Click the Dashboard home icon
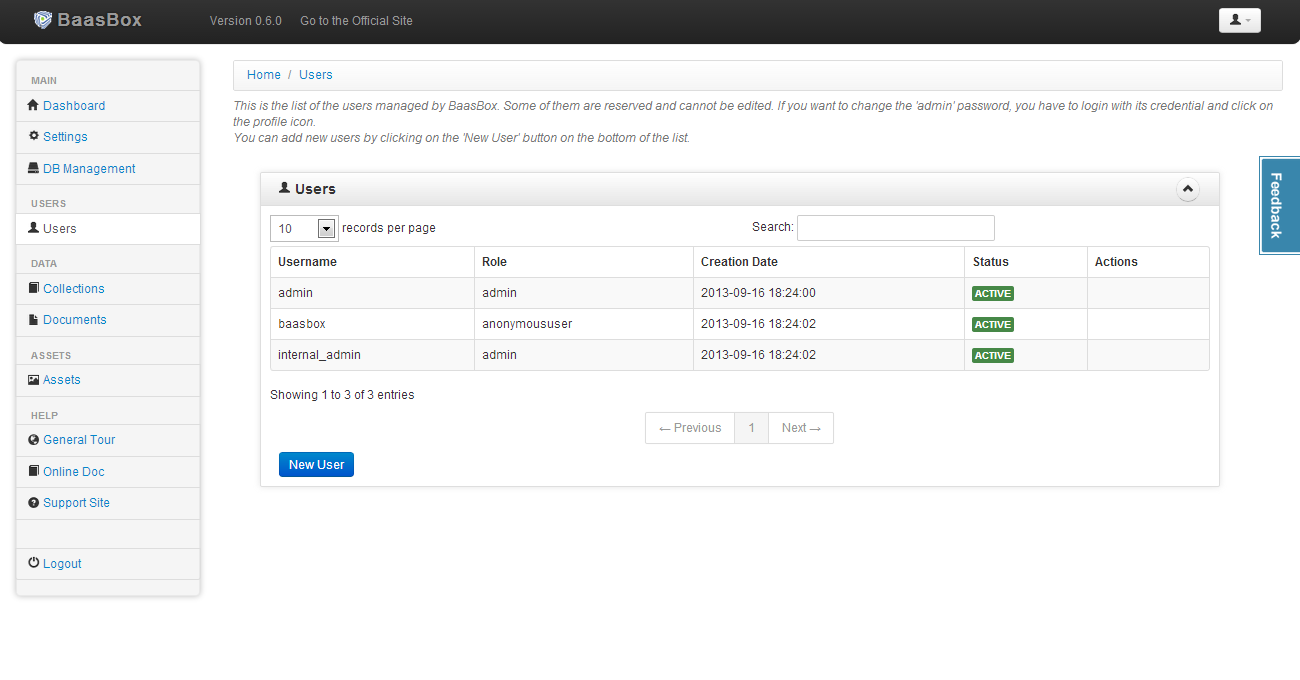 33,105
